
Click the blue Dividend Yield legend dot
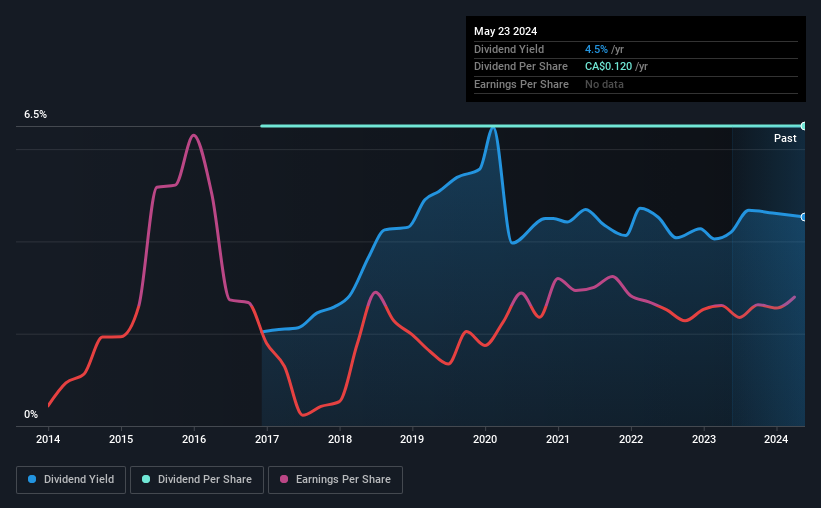(32, 479)
